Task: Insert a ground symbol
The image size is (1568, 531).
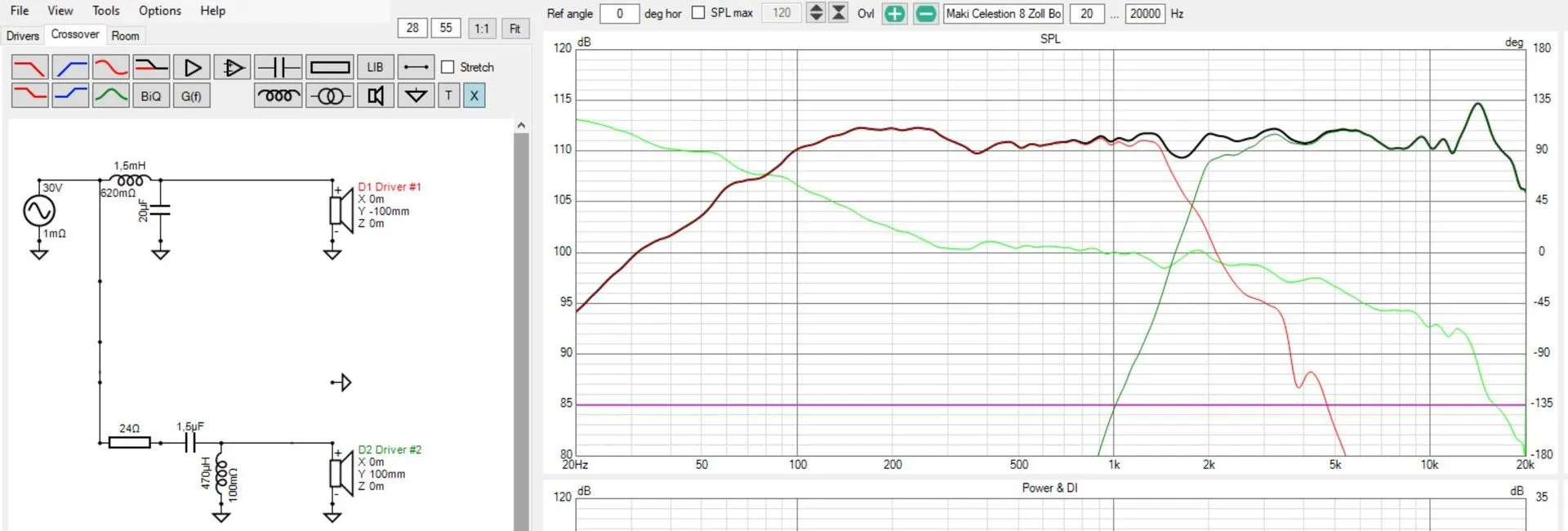Action: (416, 96)
